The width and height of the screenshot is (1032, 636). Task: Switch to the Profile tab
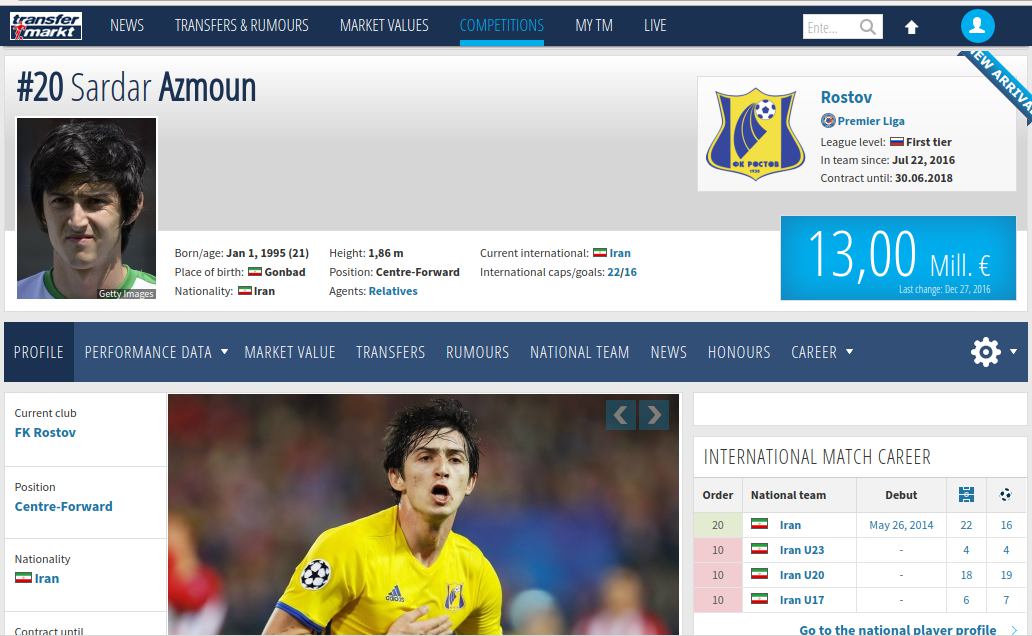click(39, 352)
